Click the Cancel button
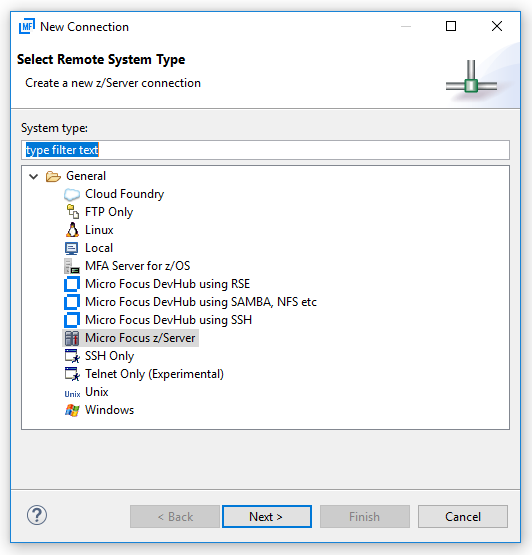This screenshot has height=555, width=532. pos(463,517)
